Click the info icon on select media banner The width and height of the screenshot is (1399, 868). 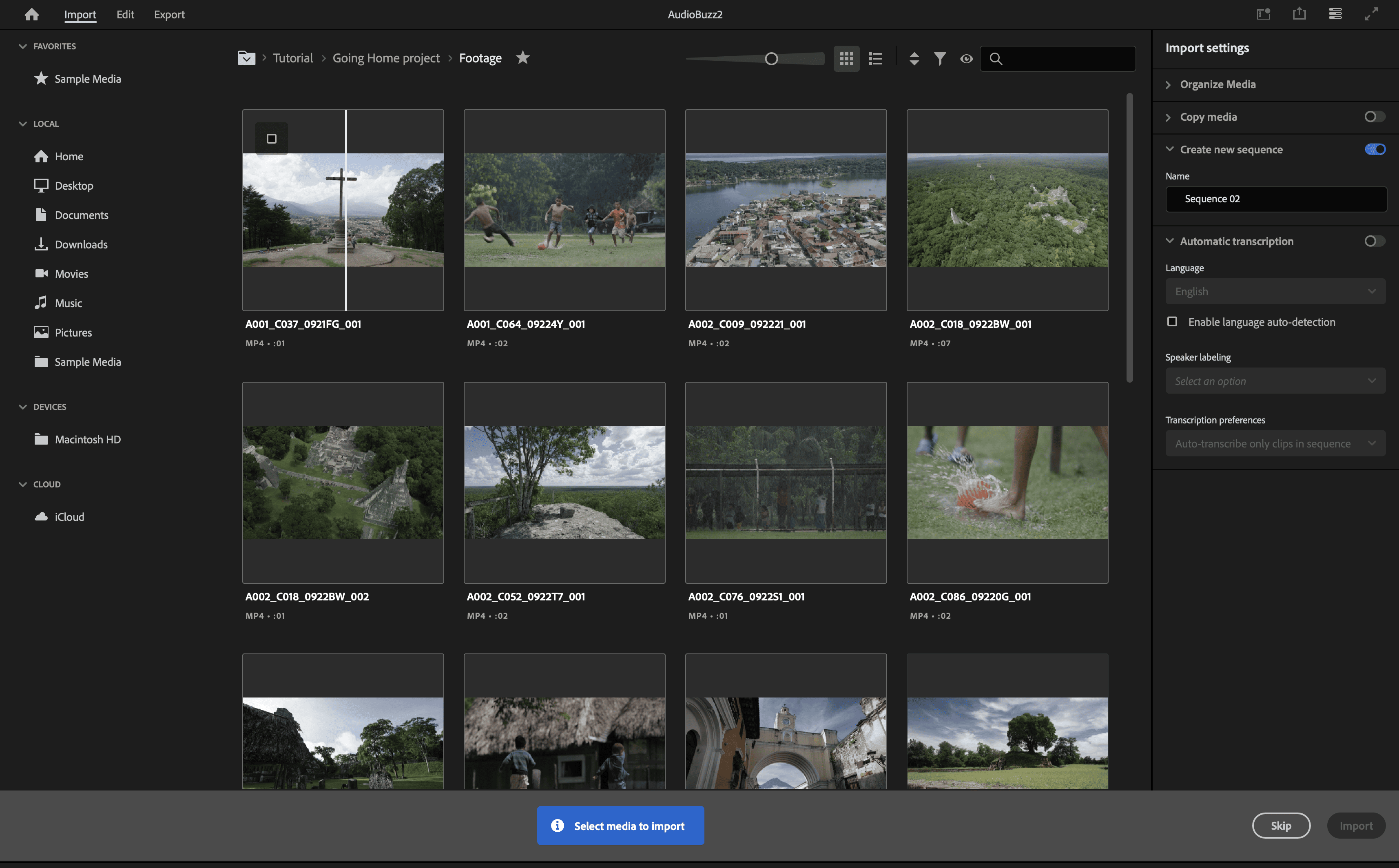pos(557,825)
